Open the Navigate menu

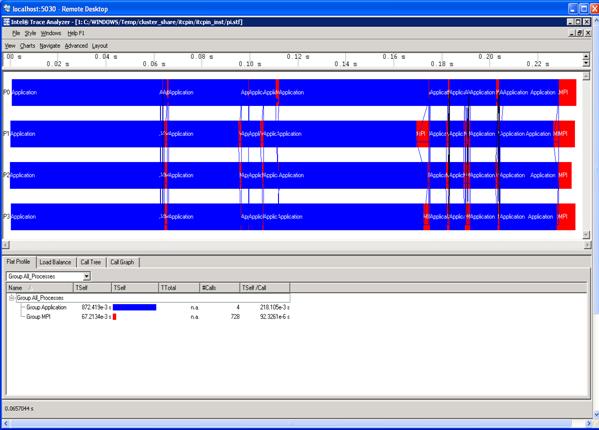point(50,46)
